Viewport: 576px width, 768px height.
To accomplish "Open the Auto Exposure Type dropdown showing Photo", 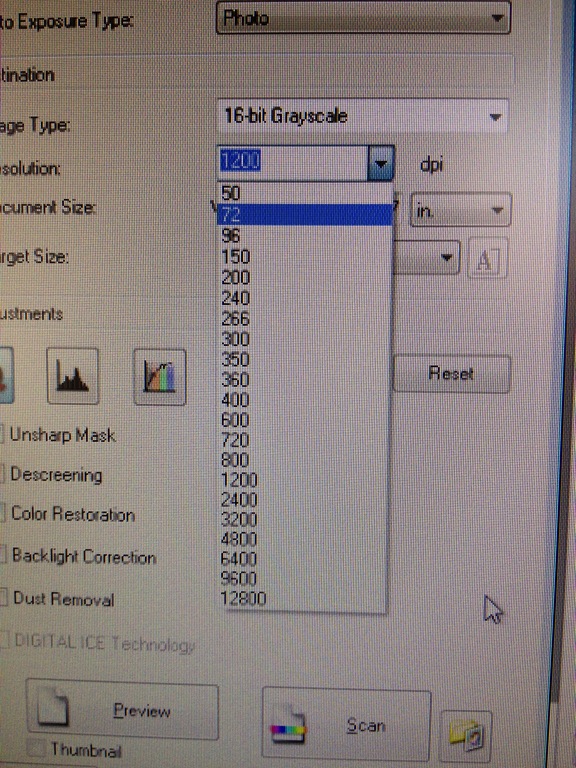I will pyautogui.click(x=363, y=18).
